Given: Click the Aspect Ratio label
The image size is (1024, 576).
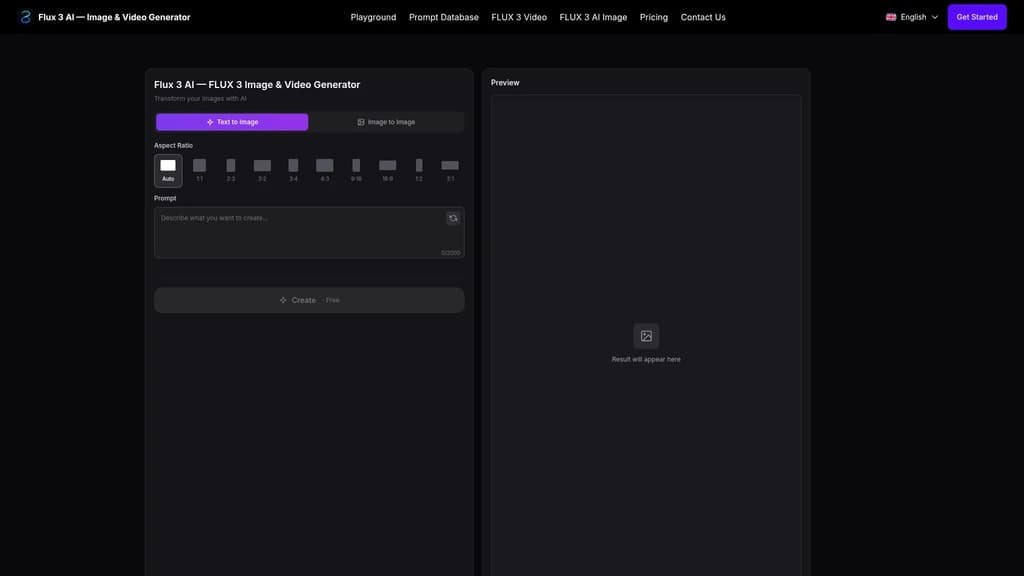Looking at the screenshot, I should click(x=173, y=146).
